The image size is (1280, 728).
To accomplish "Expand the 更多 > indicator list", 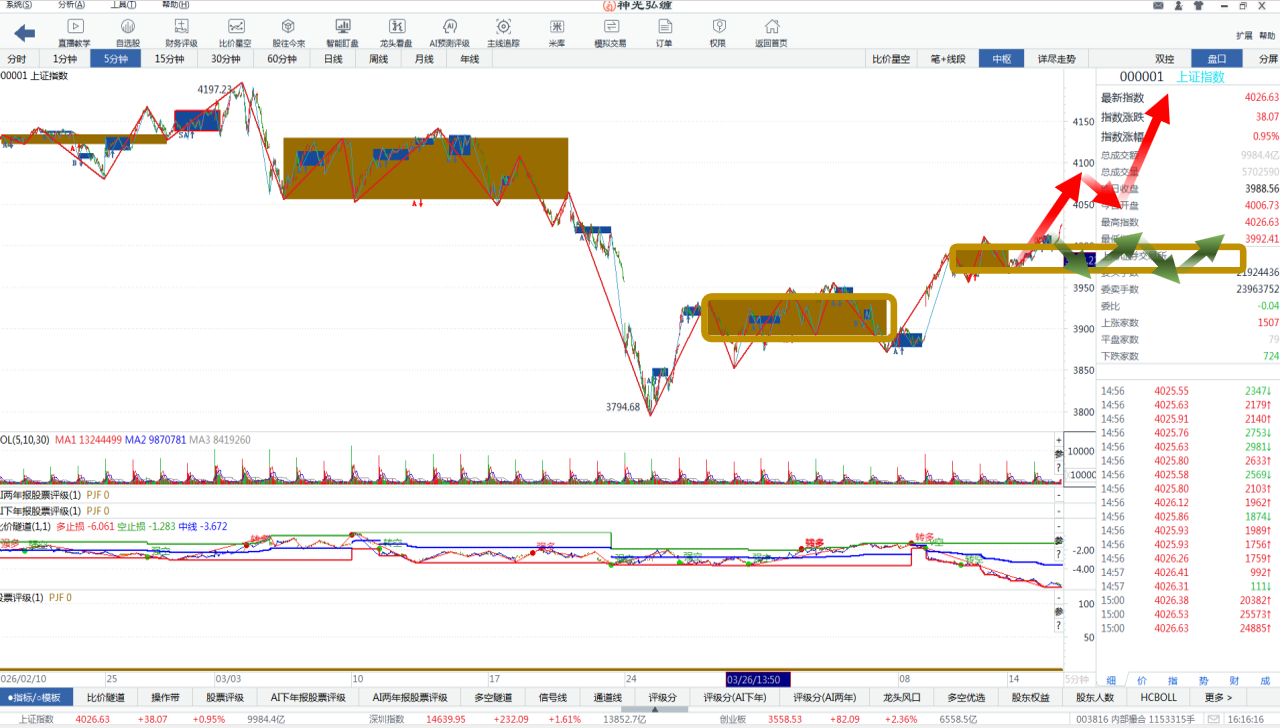I will point(1218,697).
